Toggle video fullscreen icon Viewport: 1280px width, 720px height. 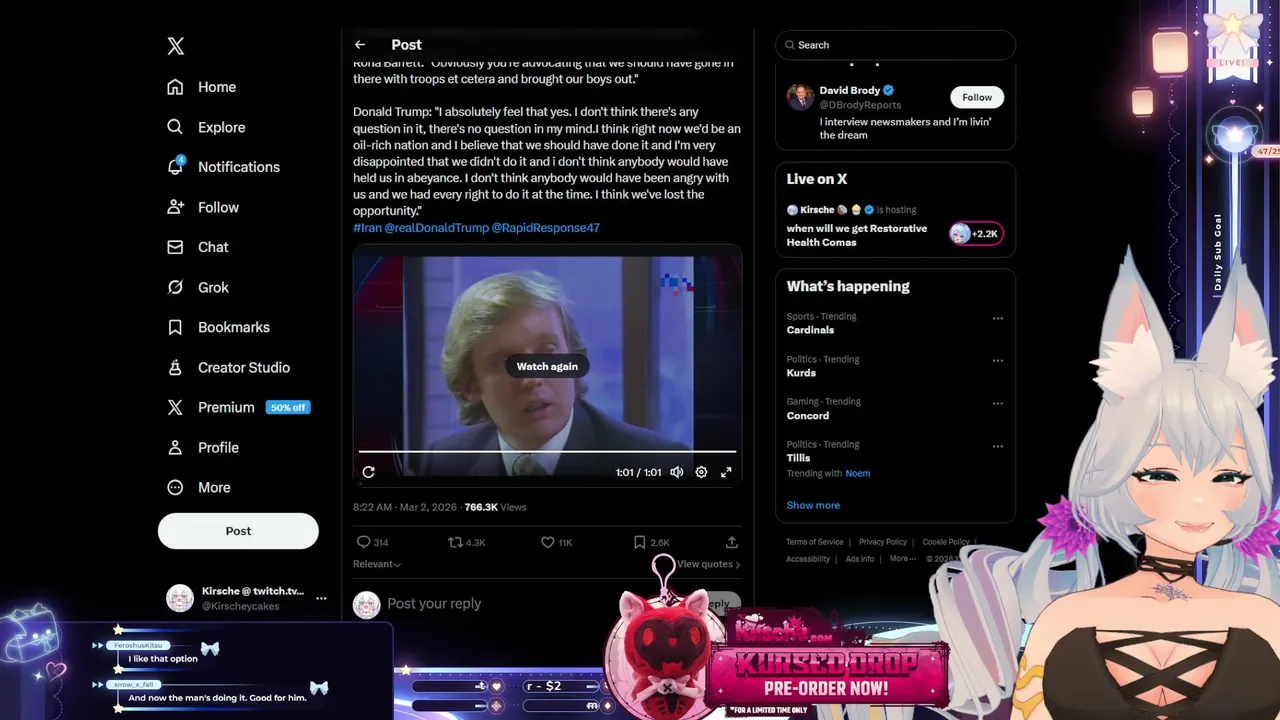(x=726, y=472)
